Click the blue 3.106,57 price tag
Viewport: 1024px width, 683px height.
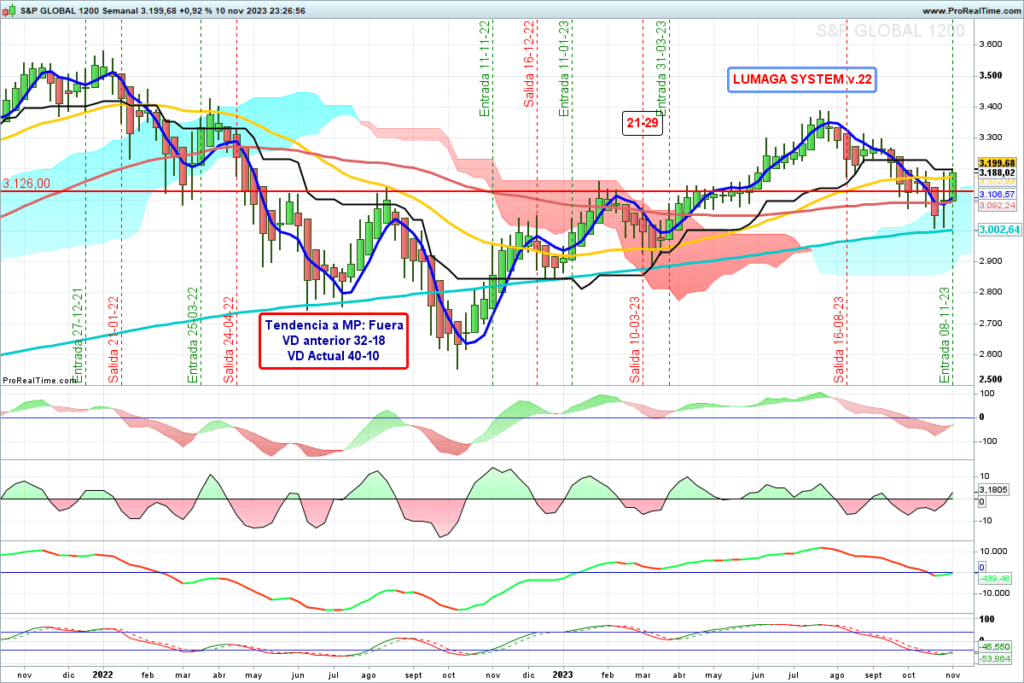click(x=997, y=195)
